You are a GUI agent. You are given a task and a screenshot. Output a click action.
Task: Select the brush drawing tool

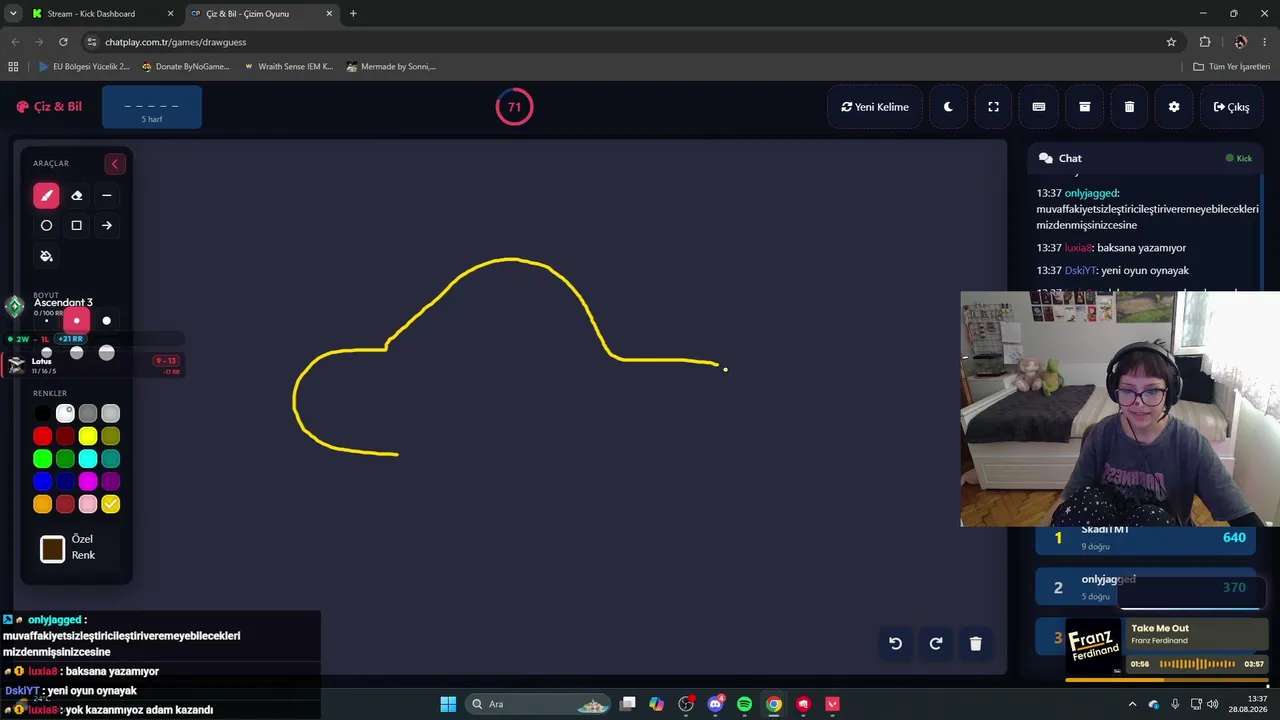[46, 195]
